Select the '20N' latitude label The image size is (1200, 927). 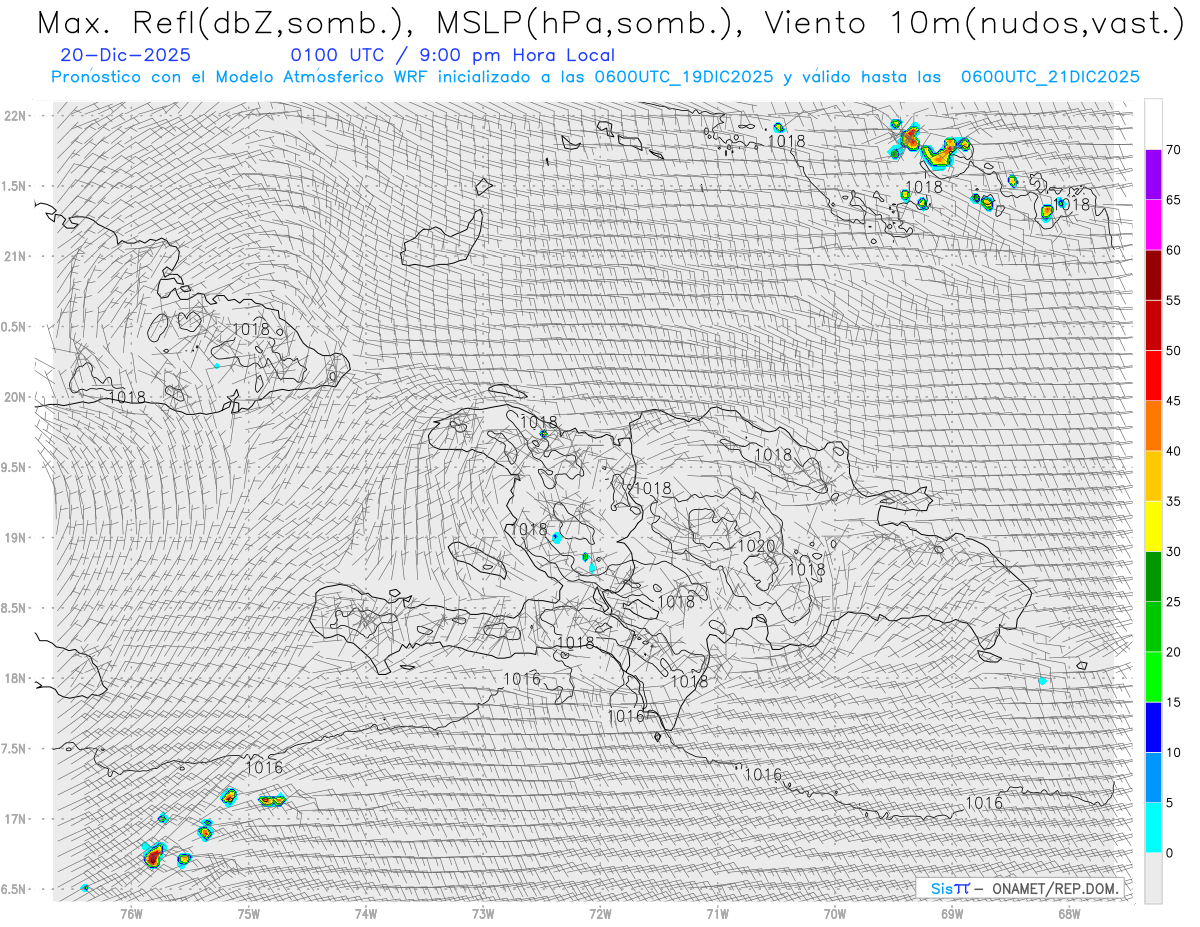(x=16, y=397)
